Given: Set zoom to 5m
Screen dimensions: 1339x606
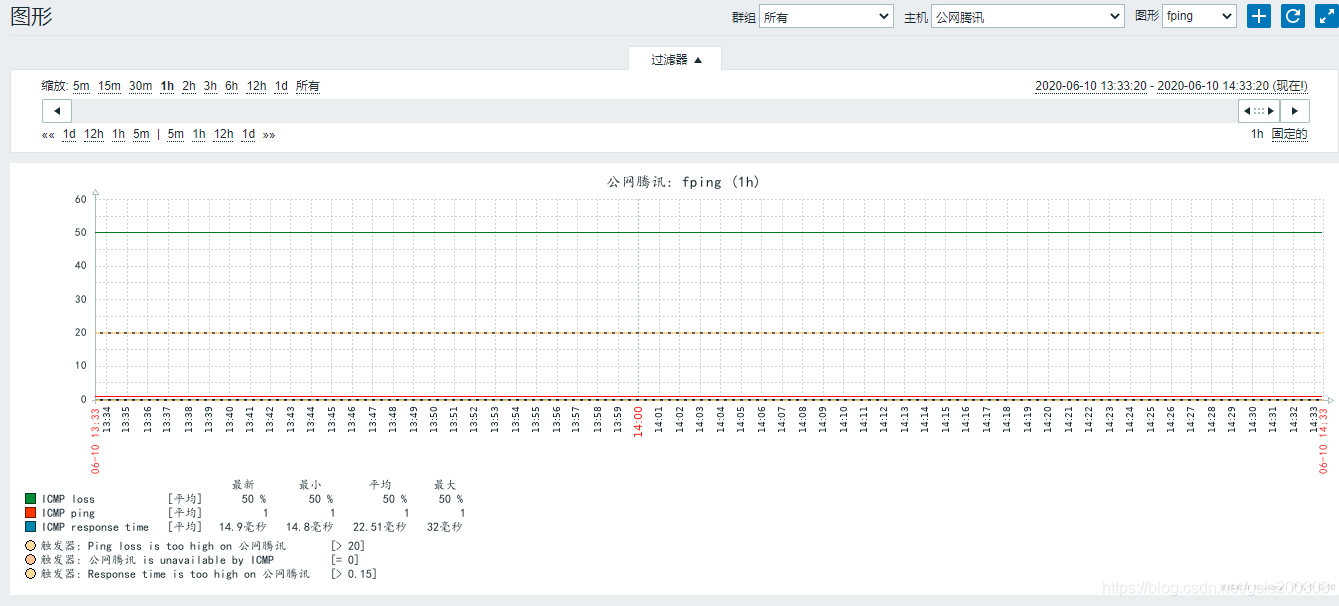Looking at the screenshot, I should [x=81, y=86].
